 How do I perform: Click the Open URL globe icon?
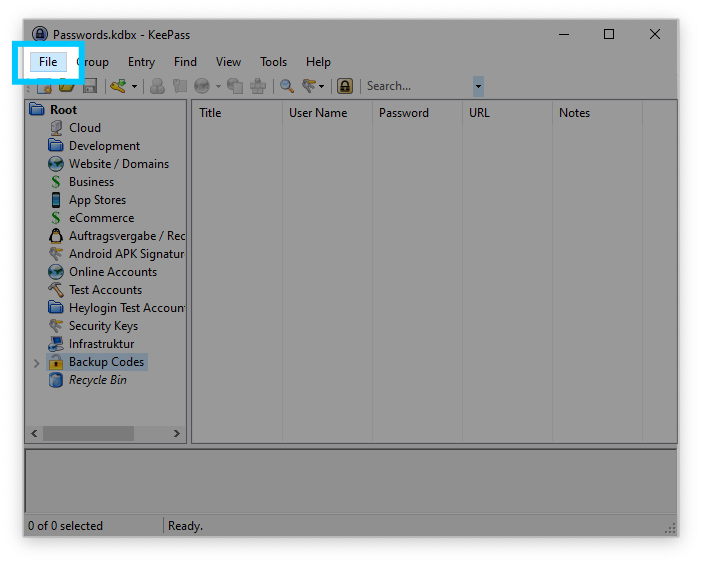coord(202,85)
